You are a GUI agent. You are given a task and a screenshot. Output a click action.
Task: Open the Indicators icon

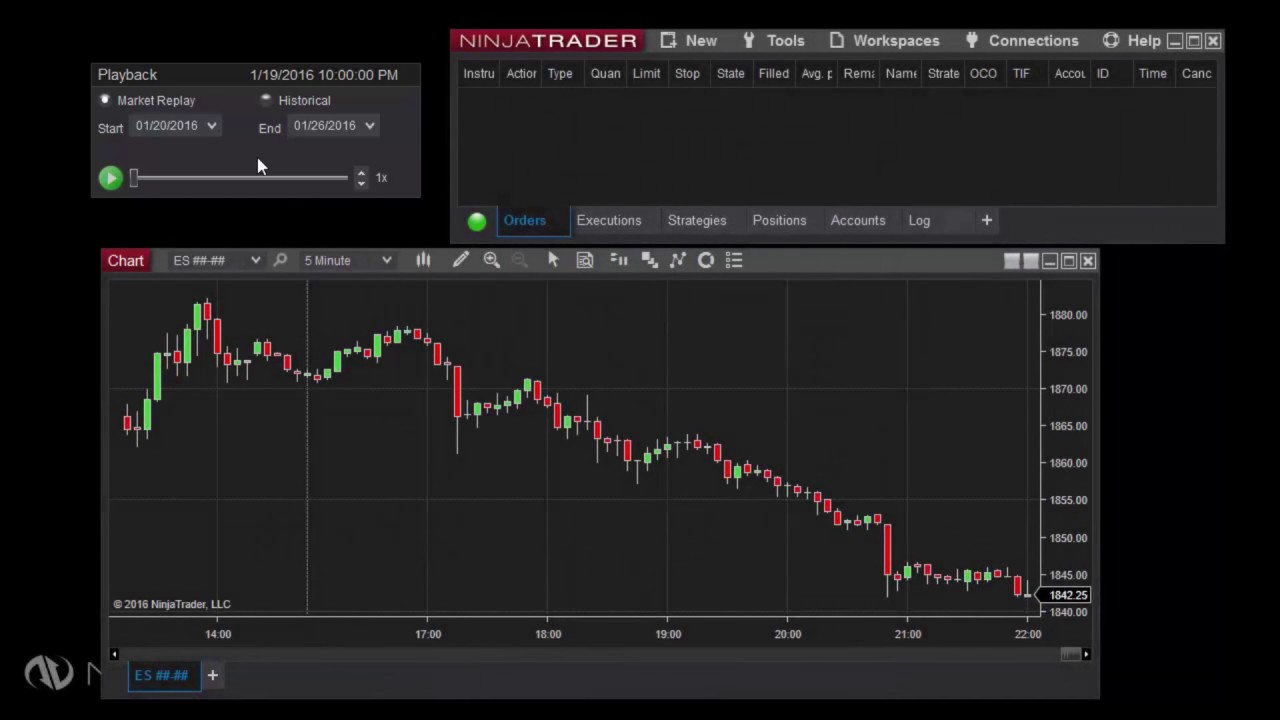click(x=677, y=261)
